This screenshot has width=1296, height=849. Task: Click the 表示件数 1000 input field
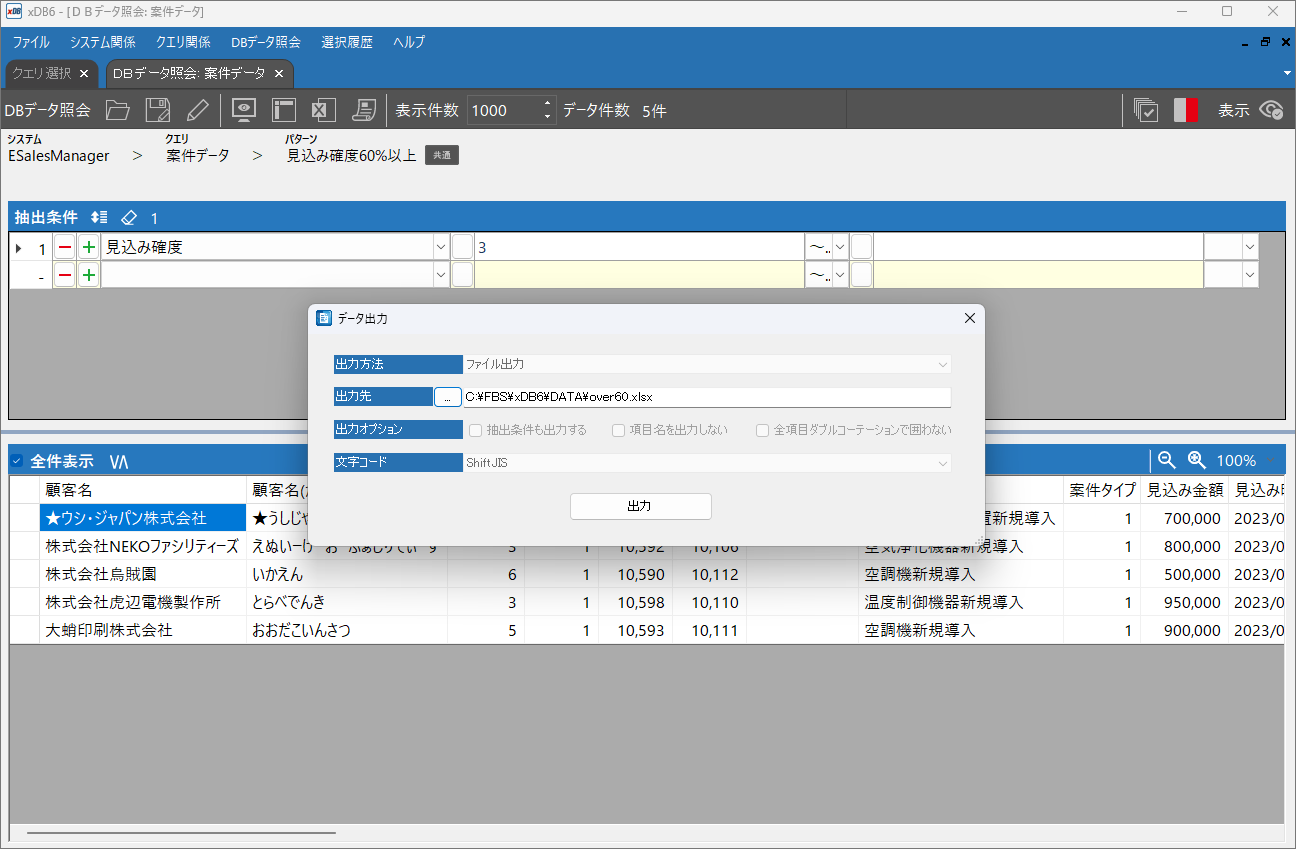pyautogui.click(x=504, y=110)
